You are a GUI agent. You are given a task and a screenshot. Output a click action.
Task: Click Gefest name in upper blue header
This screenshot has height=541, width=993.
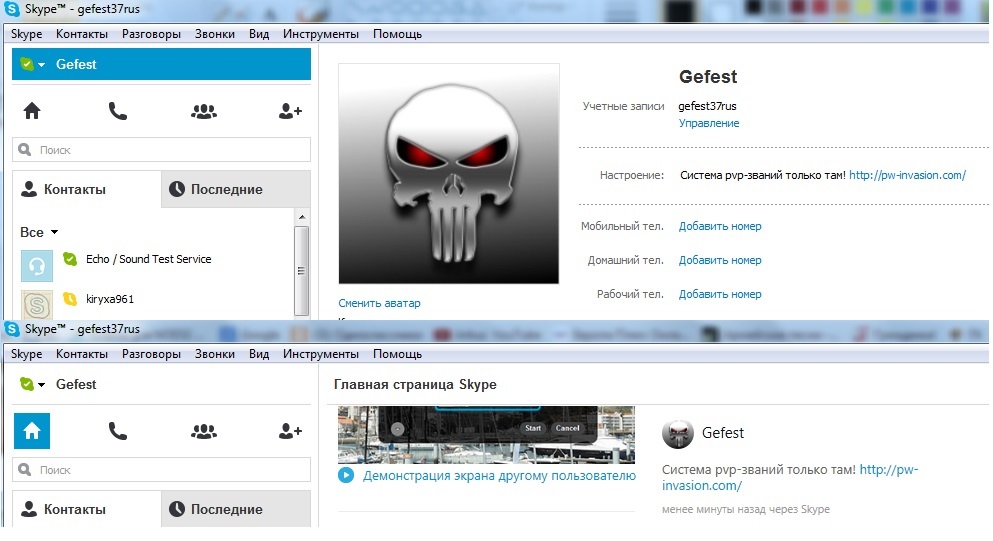[76, 64]
